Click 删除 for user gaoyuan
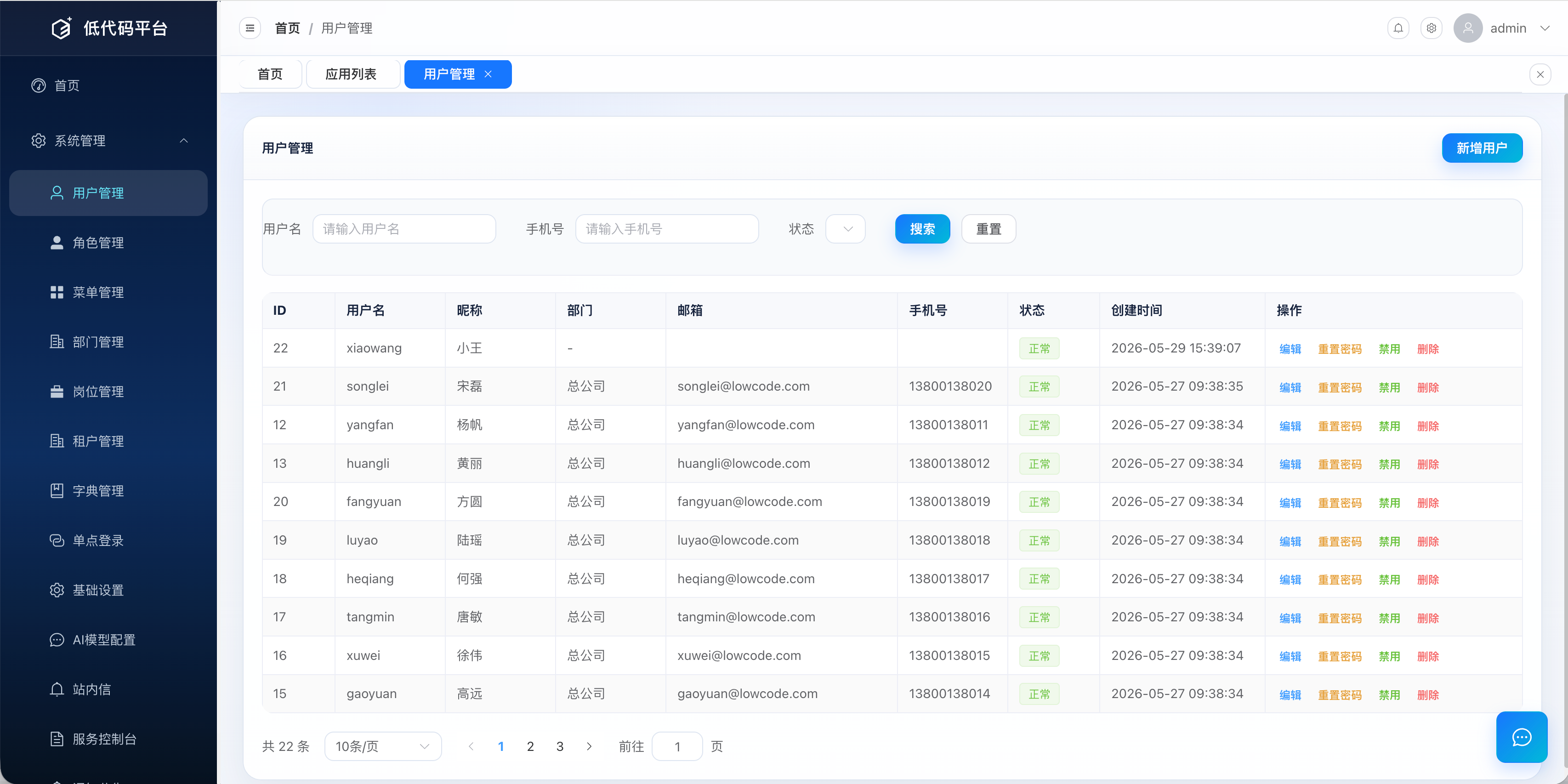1568x784 pixels. [x=1427, y=694]
